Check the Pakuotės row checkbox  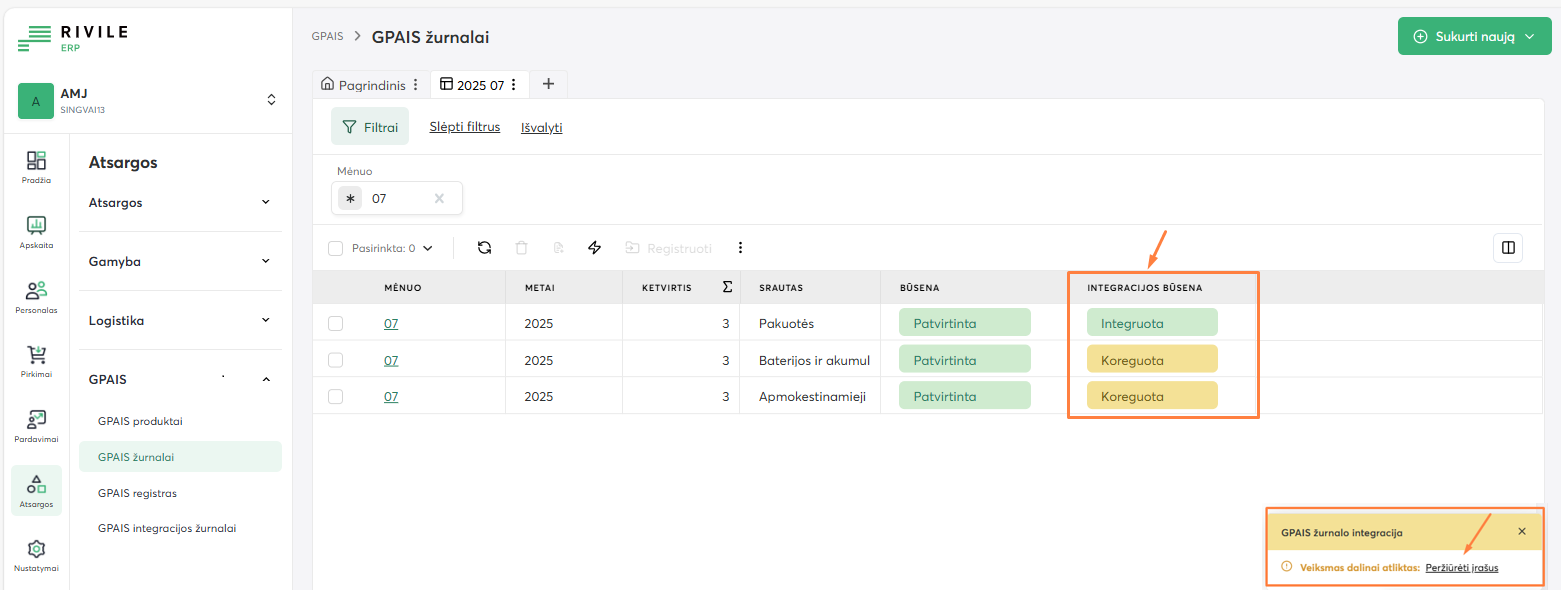(336, 323)
